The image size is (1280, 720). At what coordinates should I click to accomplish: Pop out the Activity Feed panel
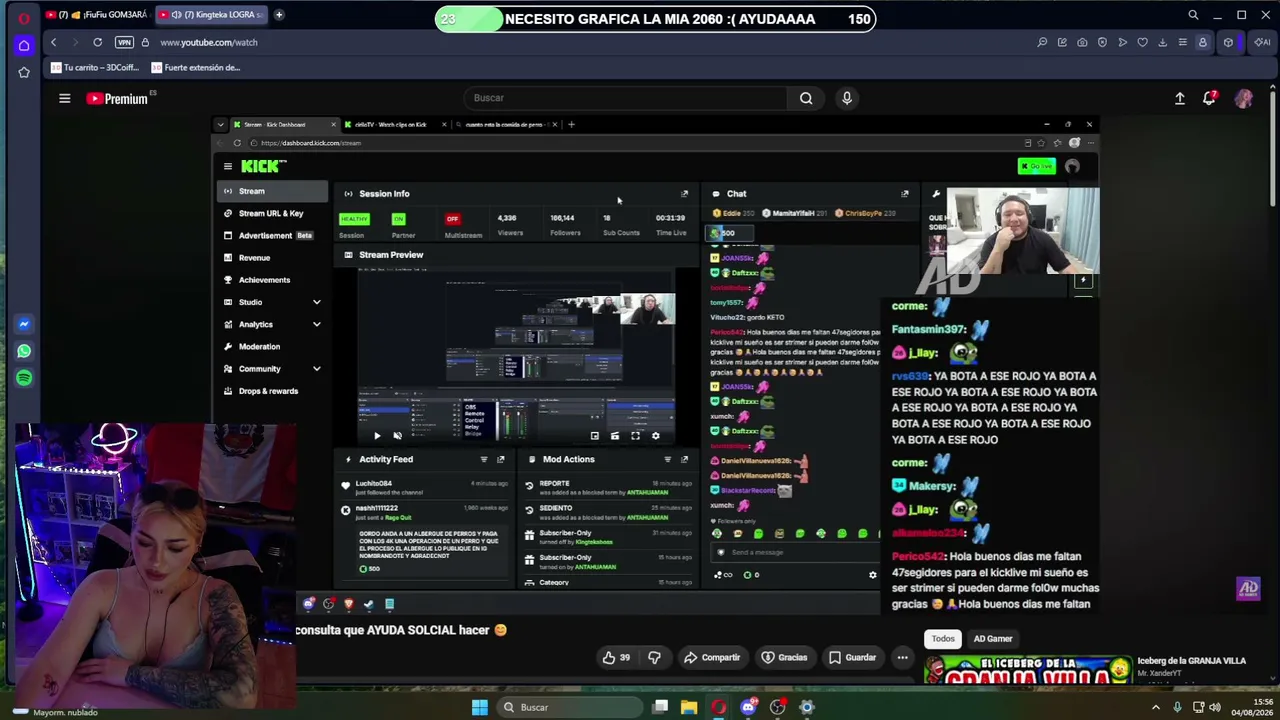pos(501,459)
